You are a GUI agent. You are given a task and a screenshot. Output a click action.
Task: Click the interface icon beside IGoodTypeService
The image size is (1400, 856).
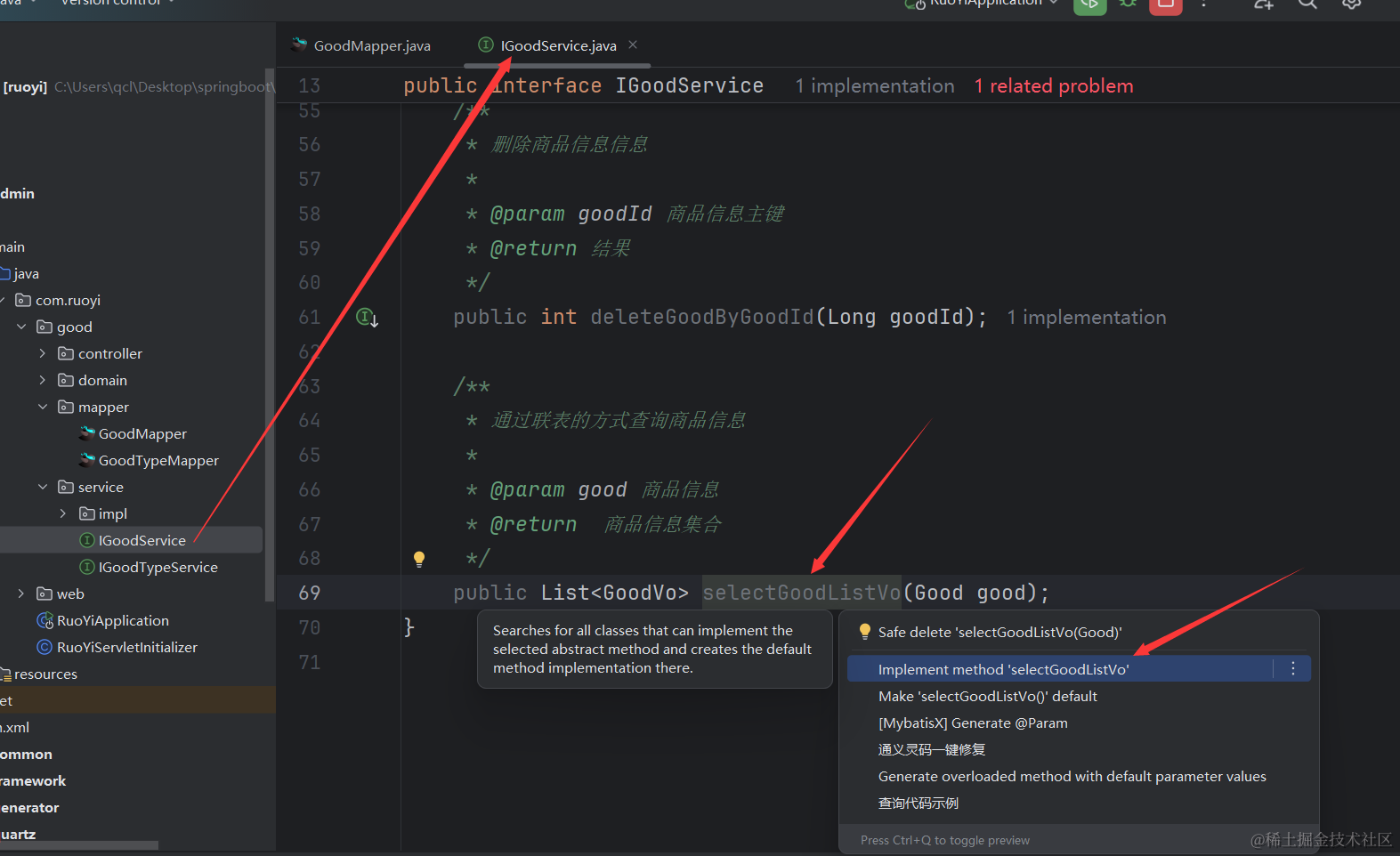coord(87,567)
